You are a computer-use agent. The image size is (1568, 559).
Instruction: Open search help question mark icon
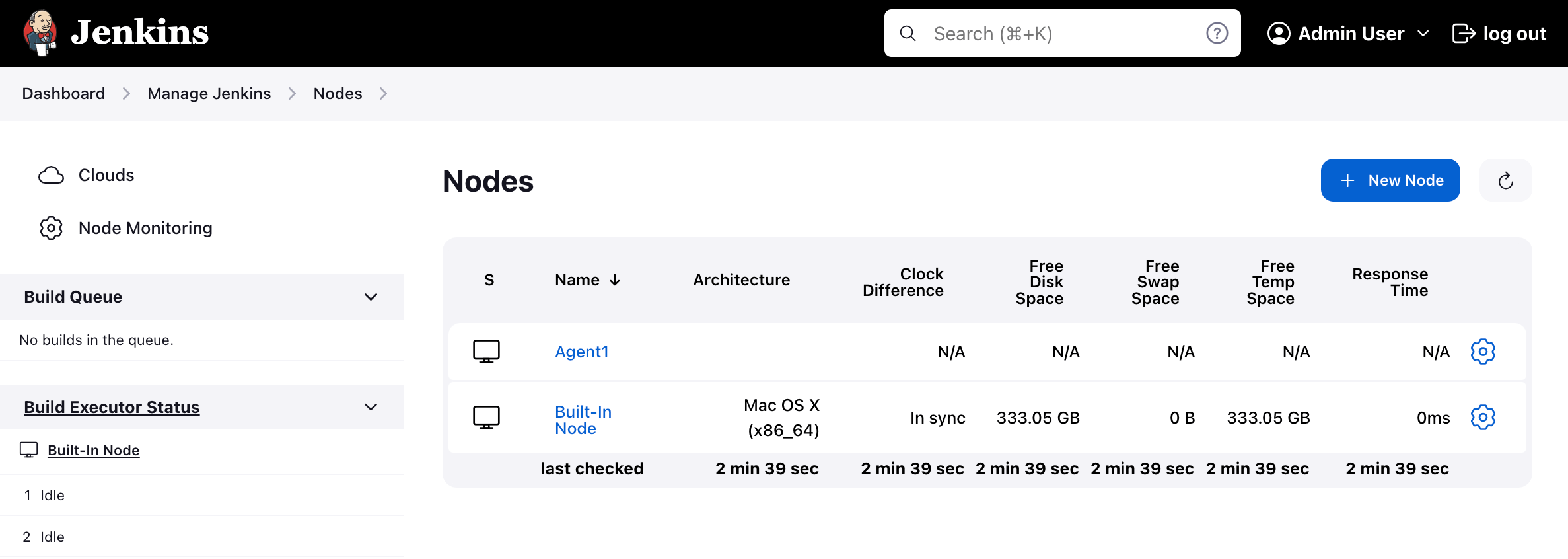[1217, 34]
